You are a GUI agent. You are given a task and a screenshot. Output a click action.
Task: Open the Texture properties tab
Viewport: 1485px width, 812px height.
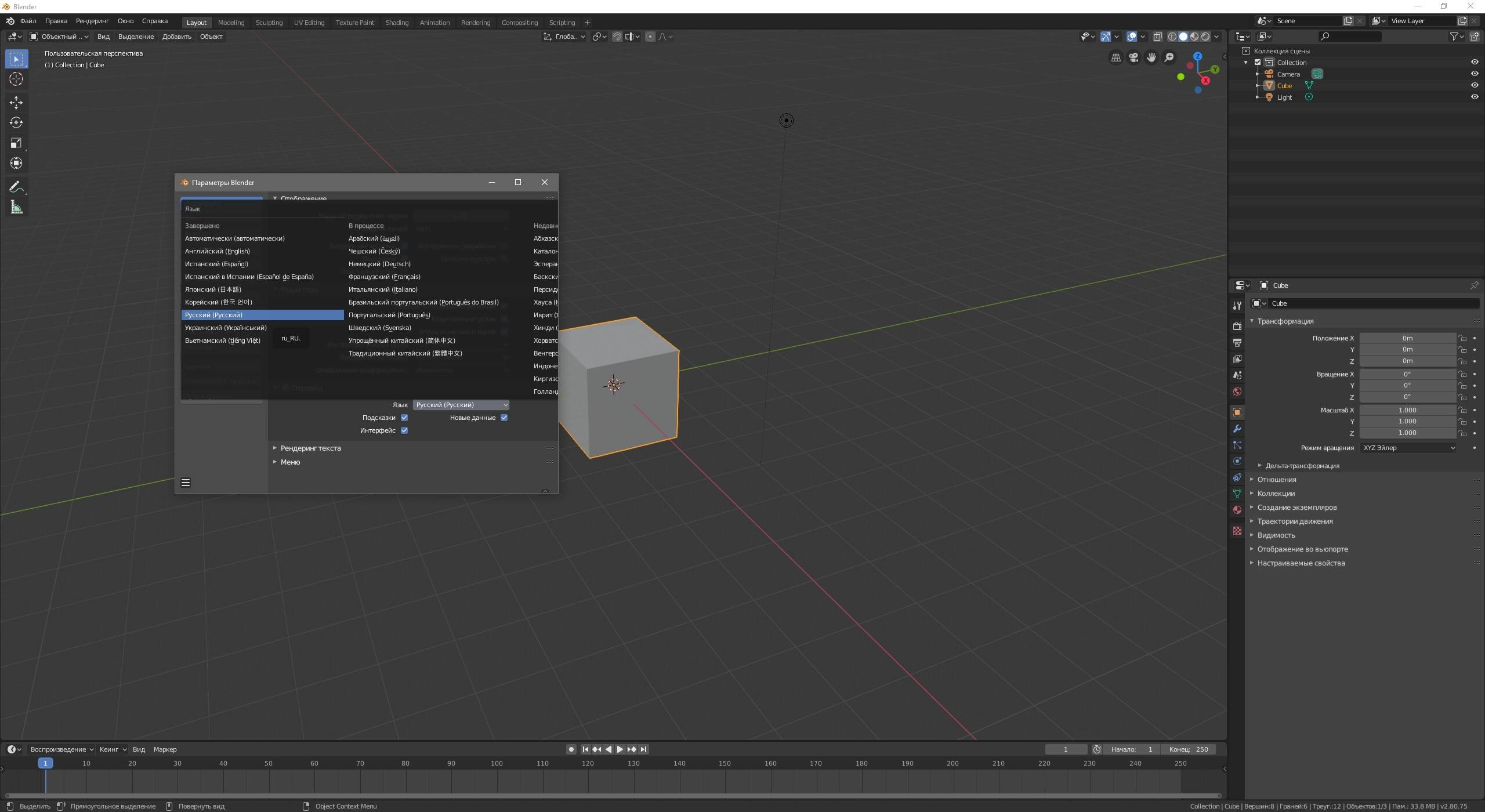click(1237, 531)
